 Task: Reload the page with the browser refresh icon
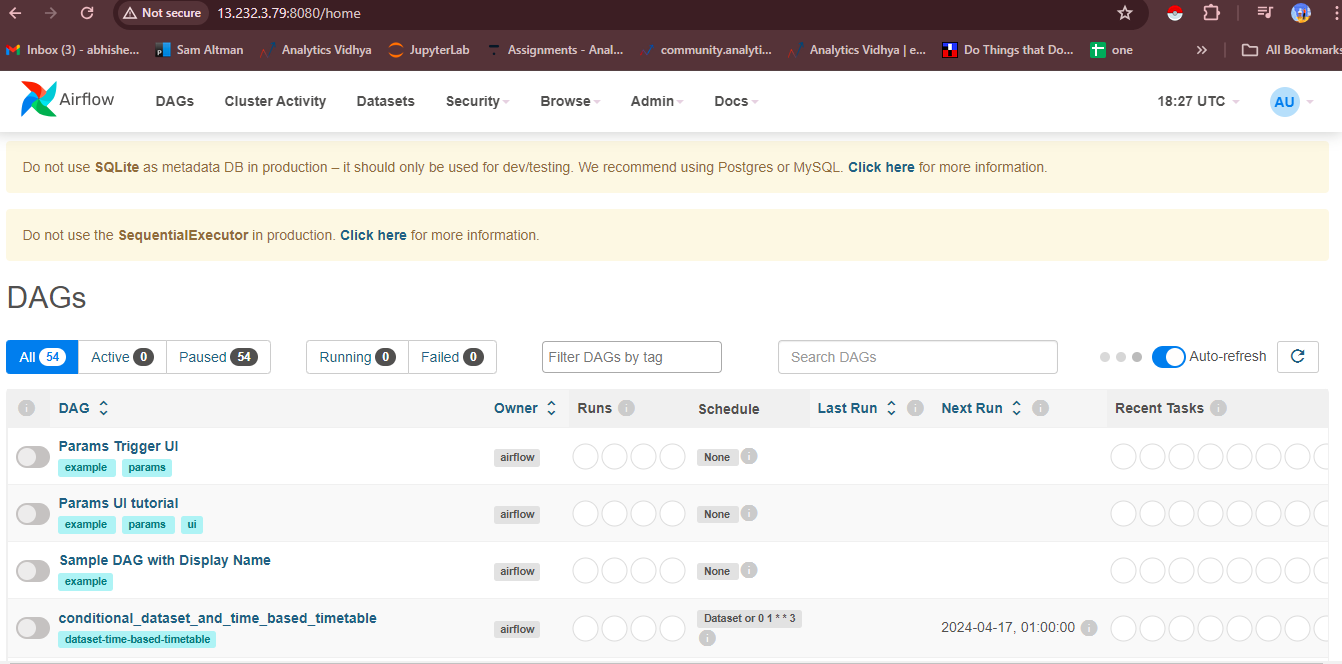coord(87,13)
